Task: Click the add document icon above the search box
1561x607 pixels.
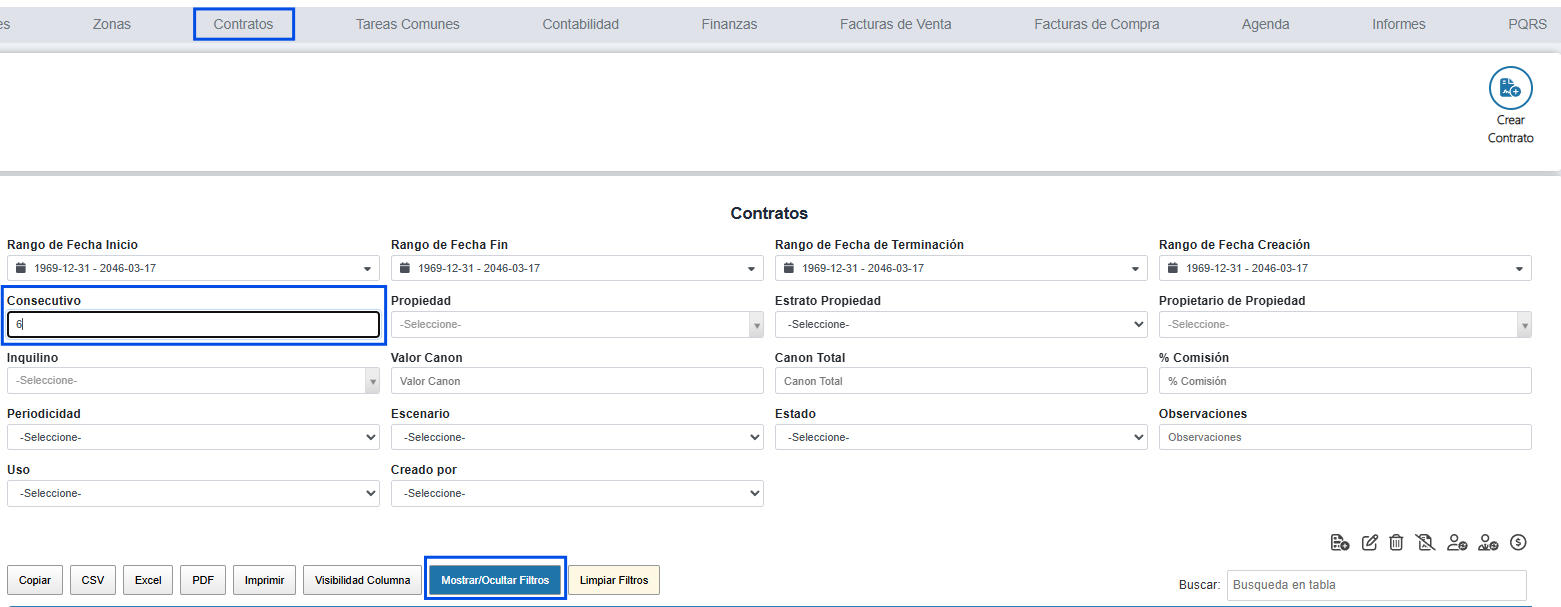Action: (1340, 543)
